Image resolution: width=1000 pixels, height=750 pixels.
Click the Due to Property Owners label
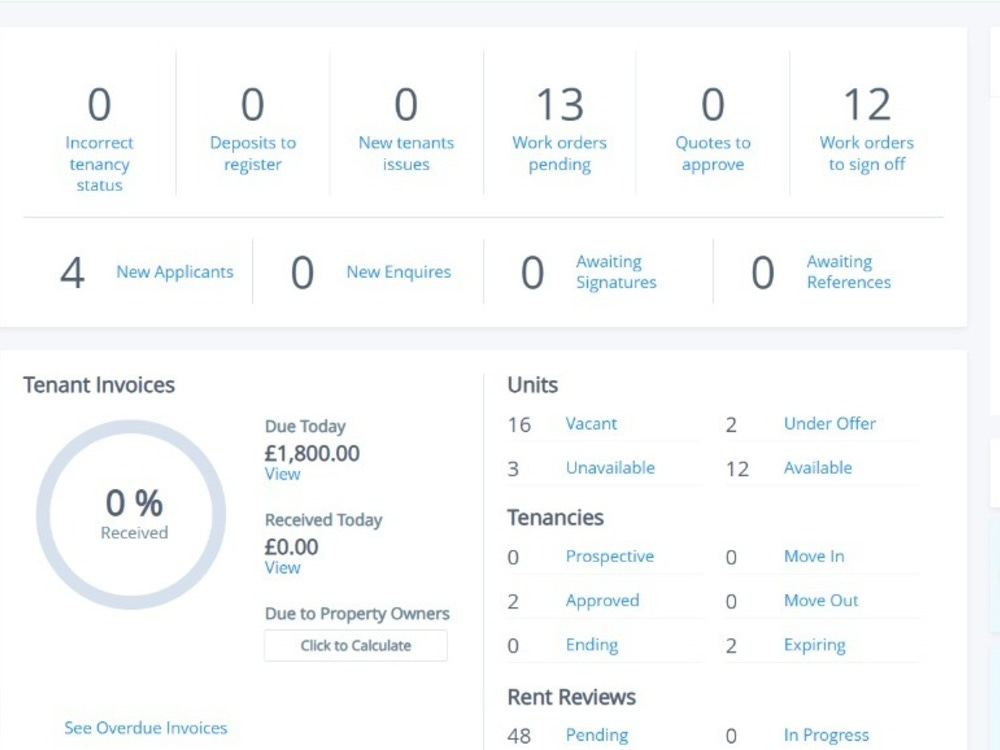(357, 614)
